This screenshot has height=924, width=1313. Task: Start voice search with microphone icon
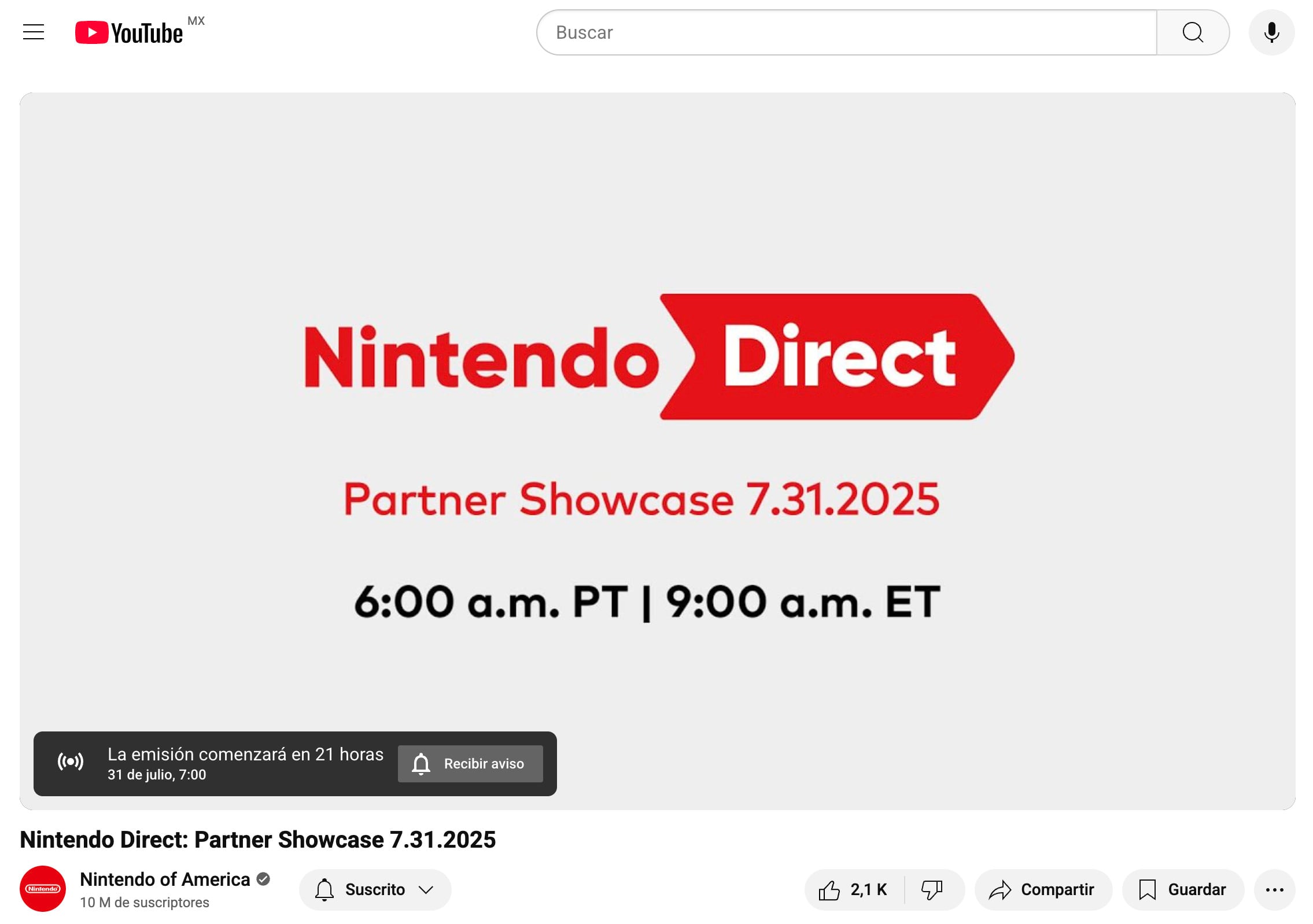1271,32
